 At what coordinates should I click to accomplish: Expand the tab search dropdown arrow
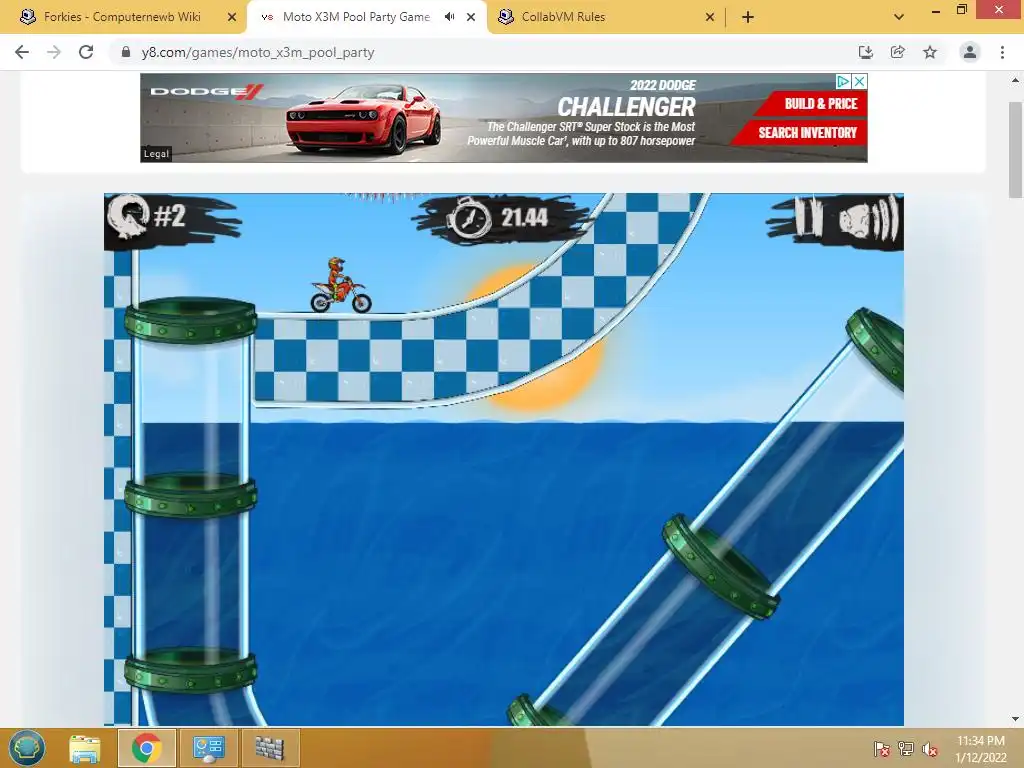(x=899, y=17)
